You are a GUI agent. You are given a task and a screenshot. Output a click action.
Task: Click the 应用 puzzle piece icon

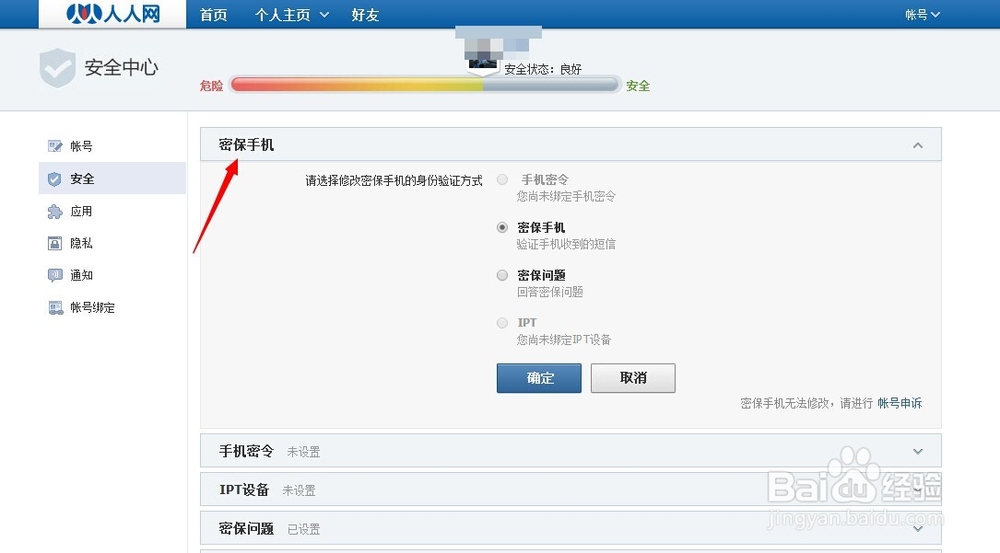coord(55,212)
